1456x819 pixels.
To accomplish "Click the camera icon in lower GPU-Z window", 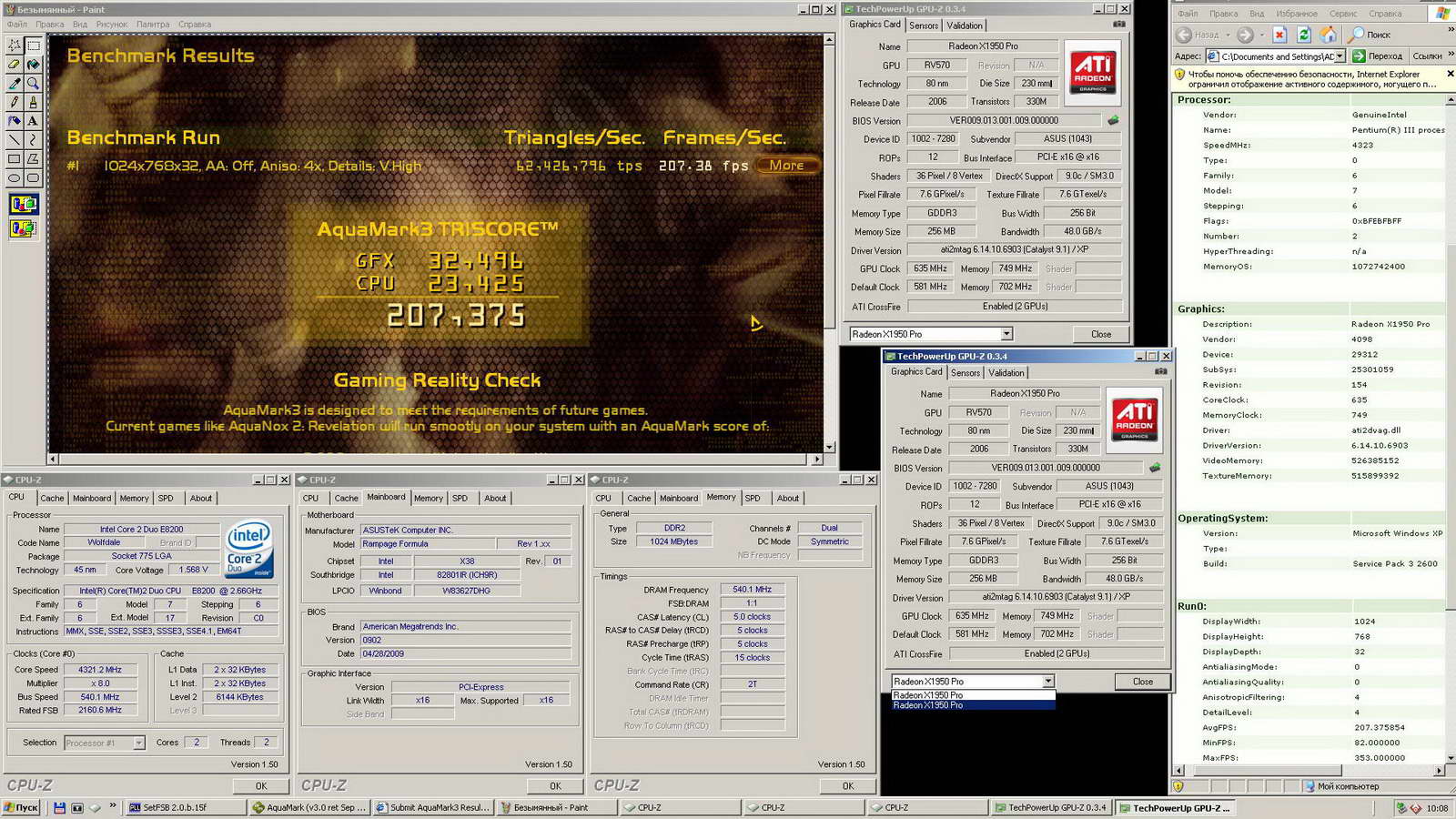I will point(1161,371).
